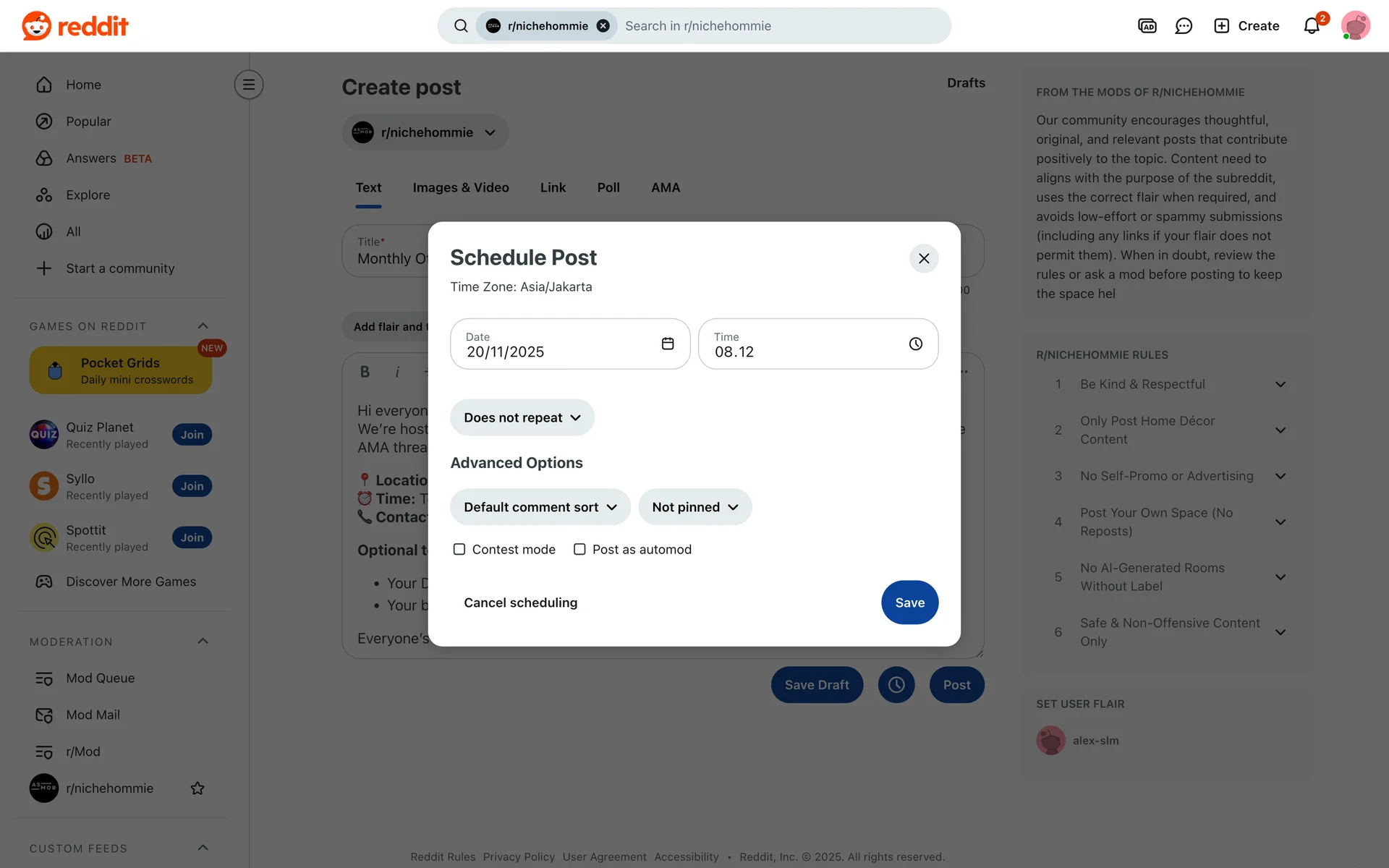The height and width of the screenshot is (868, 1389).
Task: Click the calendar icon in Date field
Action: pos(667,344)
